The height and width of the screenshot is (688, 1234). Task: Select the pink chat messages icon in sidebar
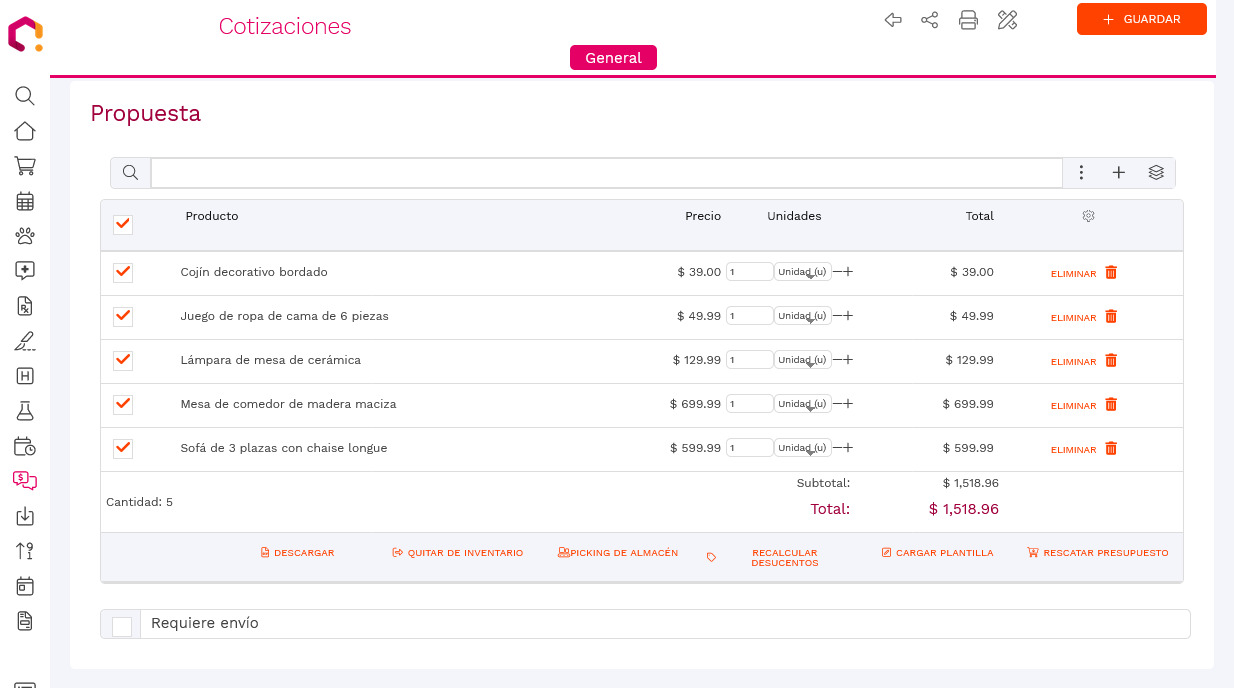click(24, 481)
